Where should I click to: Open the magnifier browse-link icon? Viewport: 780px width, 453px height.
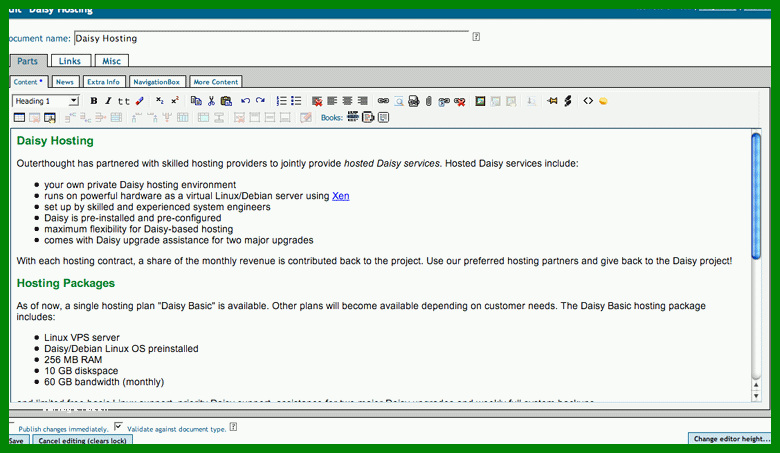(399, 101)
